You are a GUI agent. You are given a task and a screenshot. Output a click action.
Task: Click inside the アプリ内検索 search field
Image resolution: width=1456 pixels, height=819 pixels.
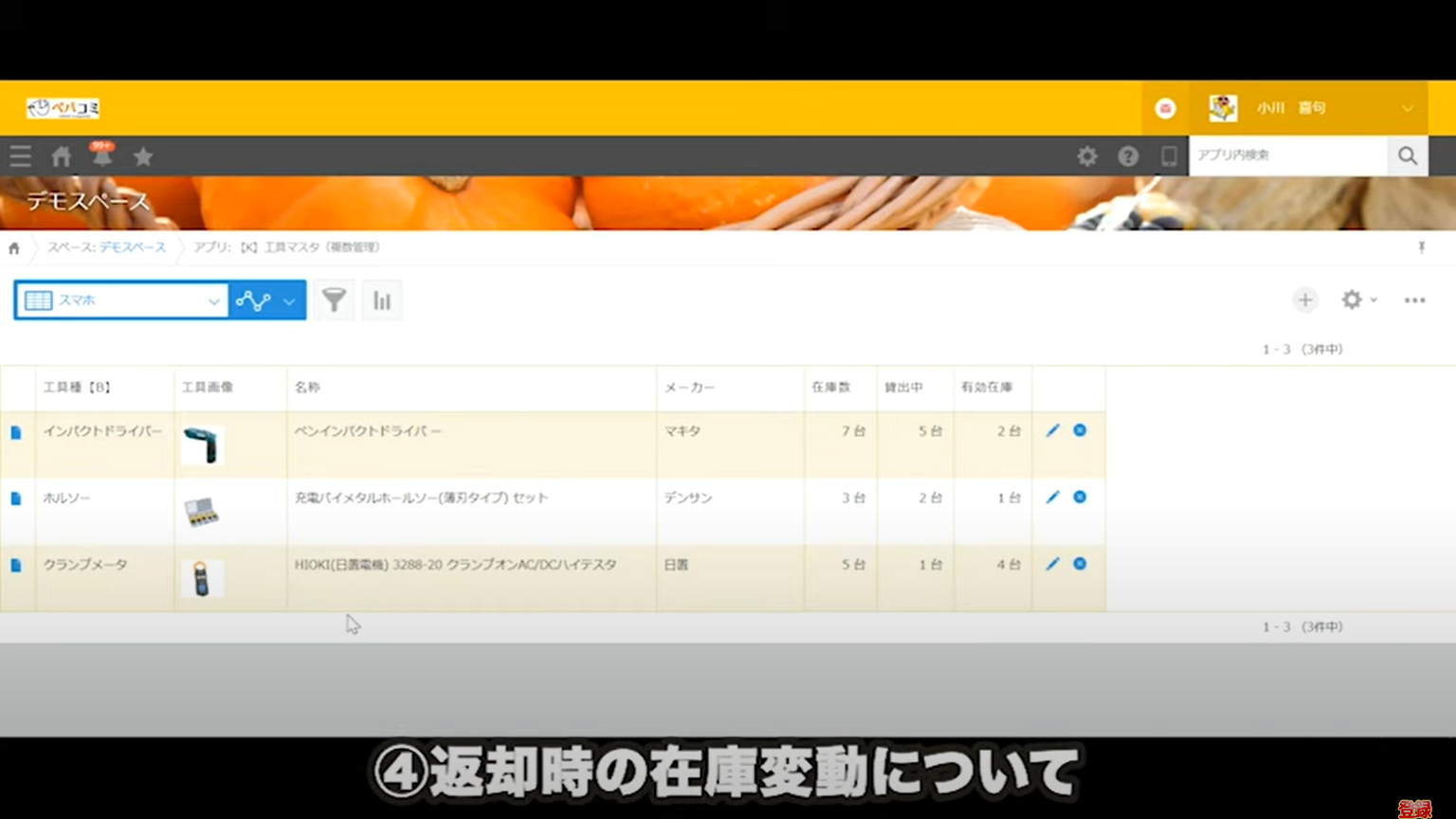click(1289, 155)
